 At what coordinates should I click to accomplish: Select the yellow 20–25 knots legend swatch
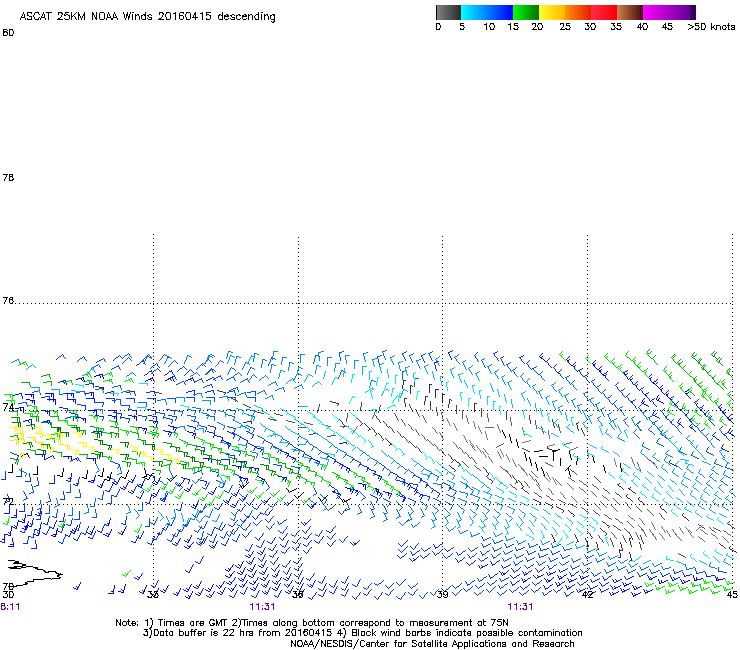[552, 12]
